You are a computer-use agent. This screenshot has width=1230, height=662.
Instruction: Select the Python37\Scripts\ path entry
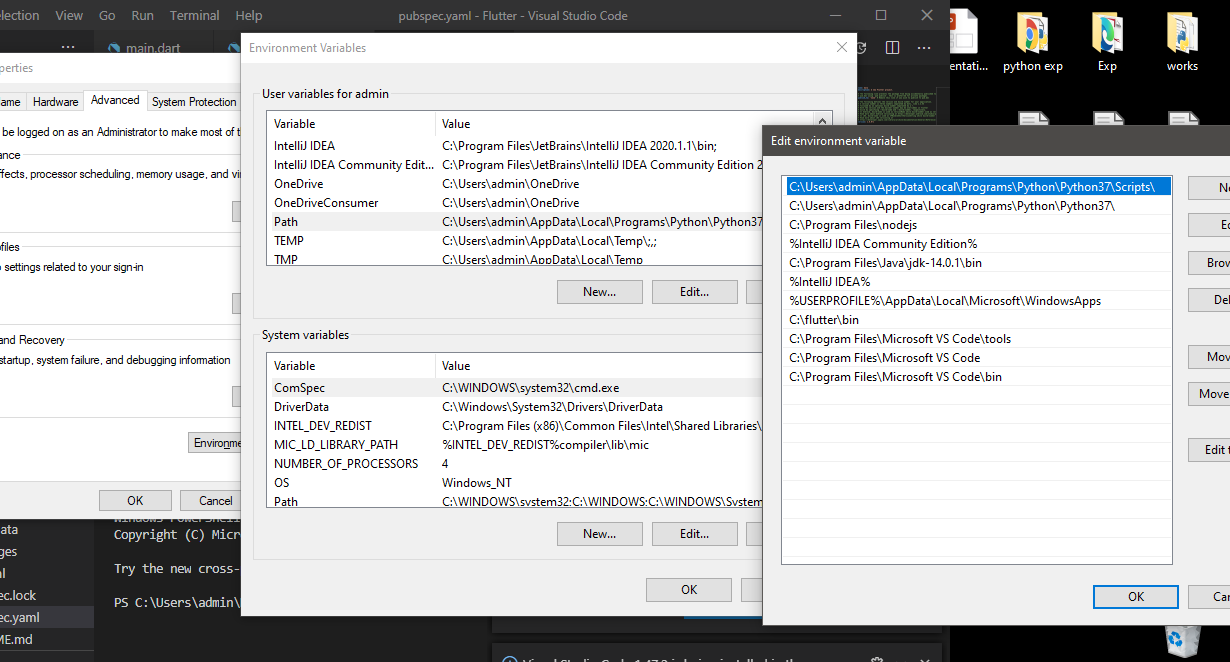click(x=978, y=187)
